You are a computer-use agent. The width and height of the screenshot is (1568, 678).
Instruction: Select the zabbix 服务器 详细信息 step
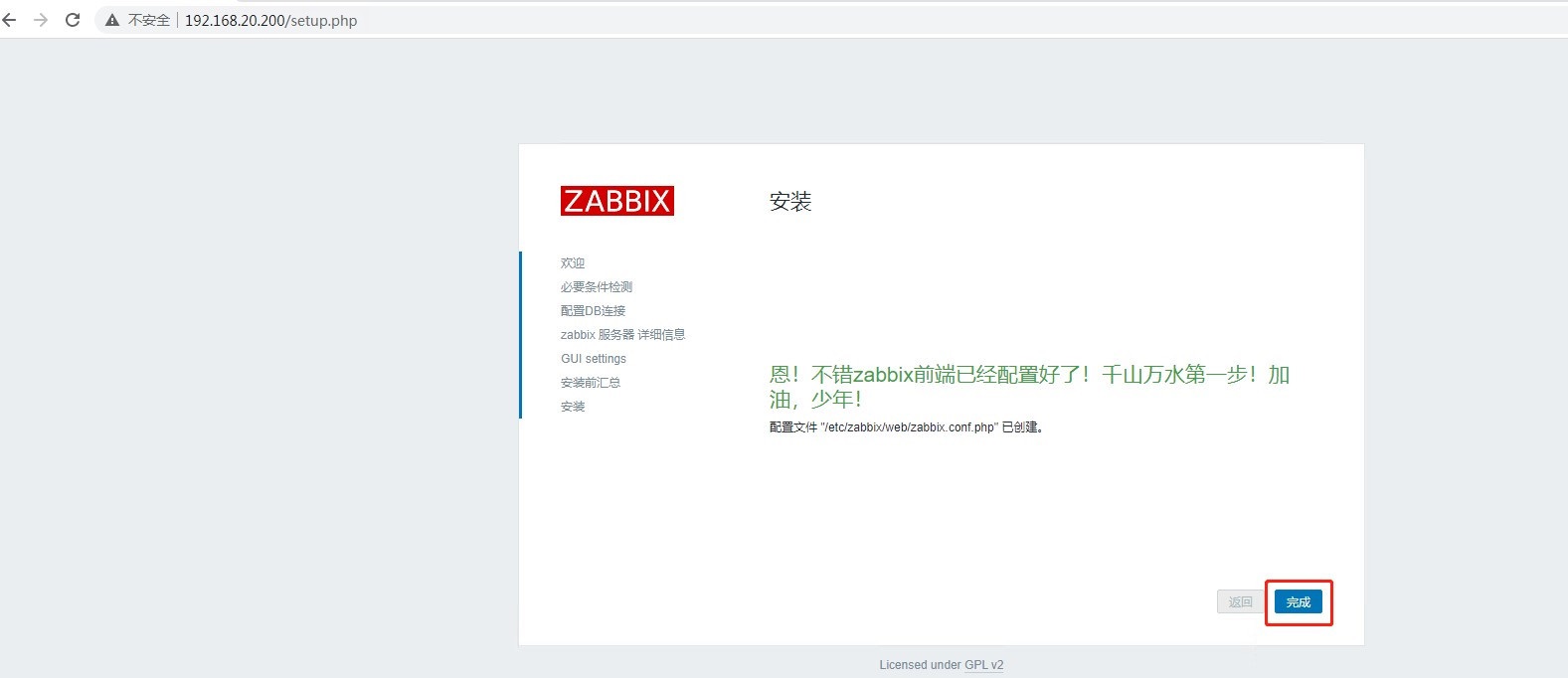[622, 335]
